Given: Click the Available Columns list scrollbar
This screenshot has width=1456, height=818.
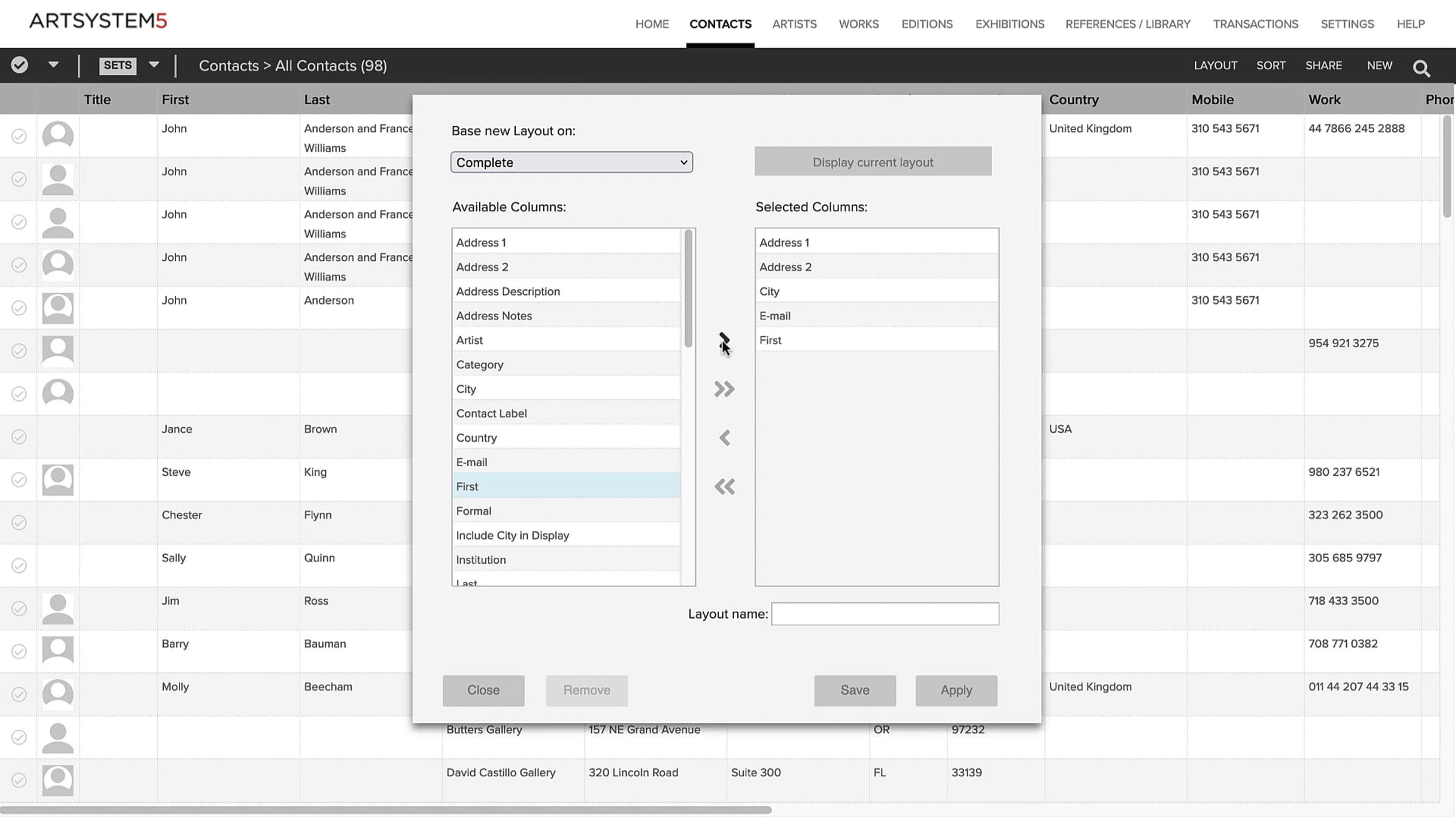Looking at the screenshot, I should point(688,288).
